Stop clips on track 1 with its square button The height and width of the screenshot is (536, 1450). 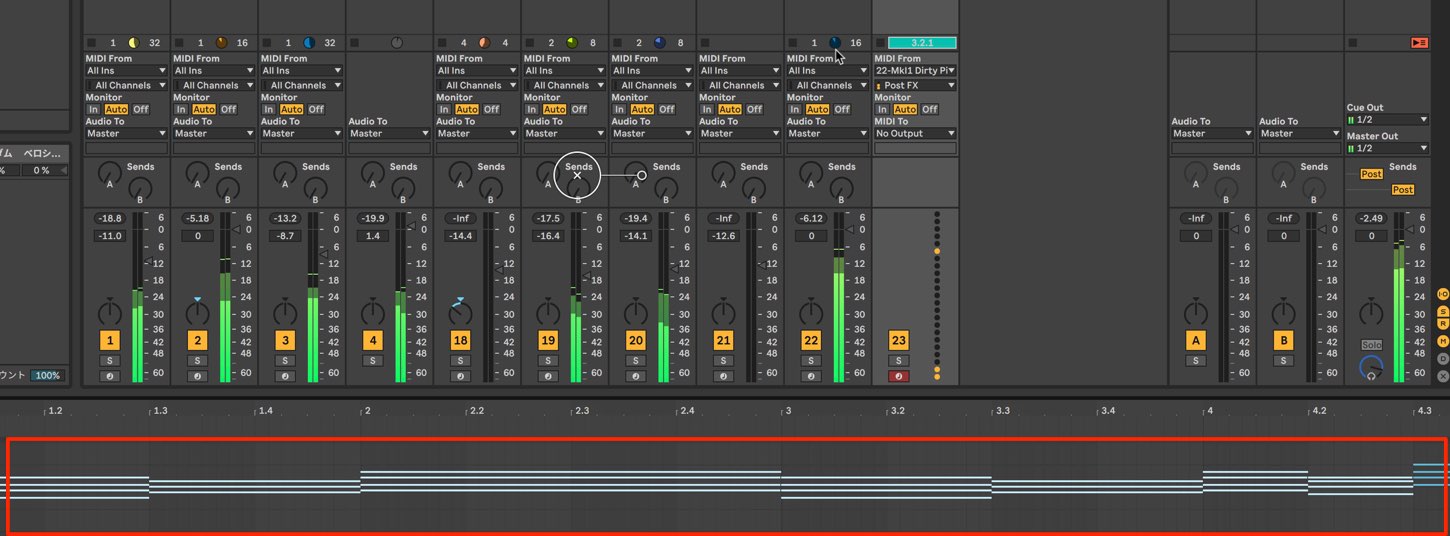coord(91,43)
